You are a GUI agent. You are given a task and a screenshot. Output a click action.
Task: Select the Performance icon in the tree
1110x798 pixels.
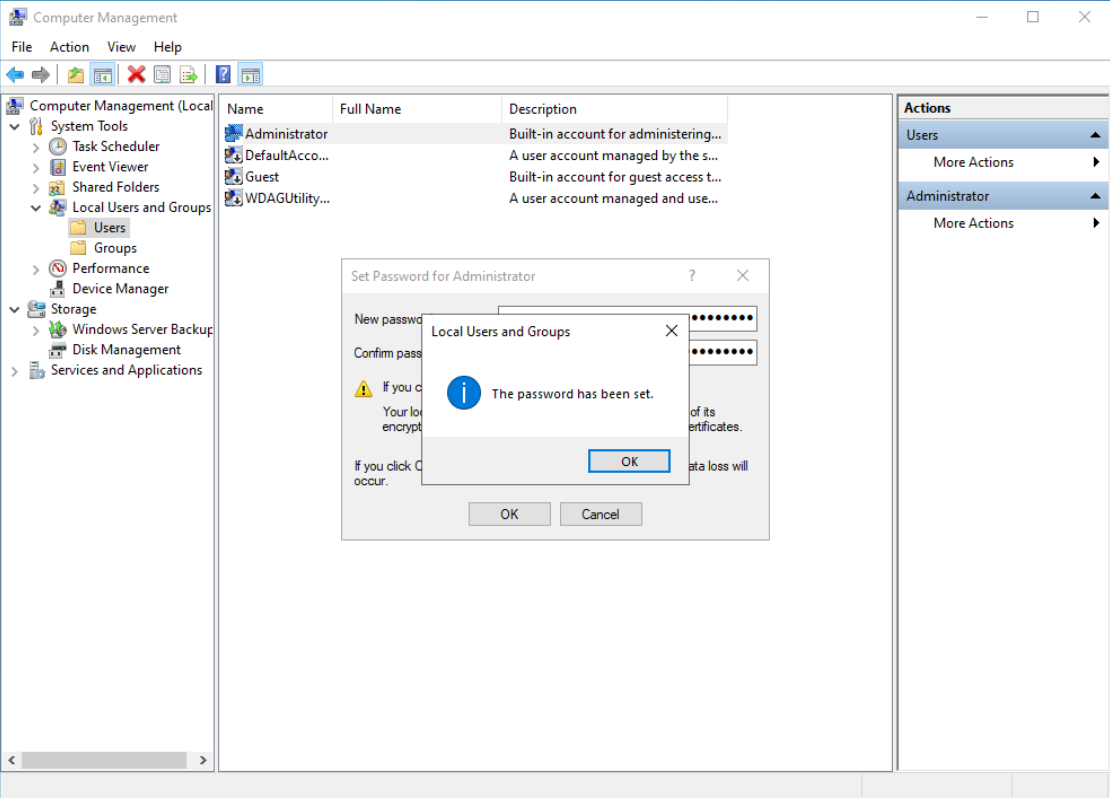click(58, 268)
